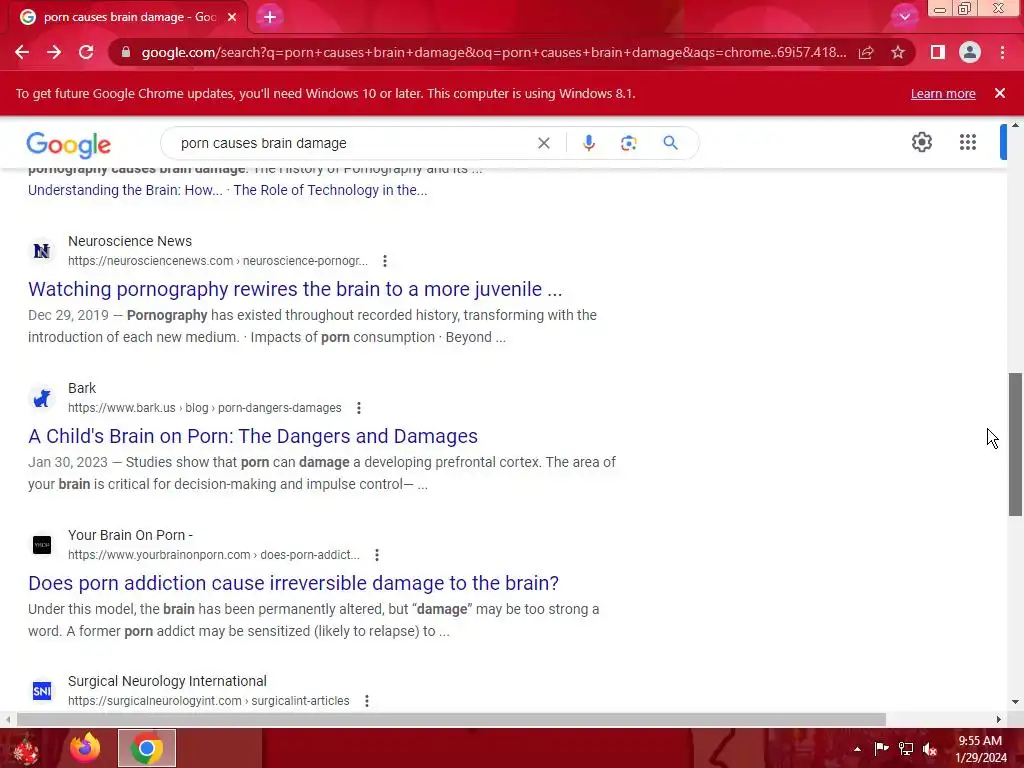The image size is (1024, 768).
Task: Open the Your Brain On Porn favicon
Action: (42, 545)
